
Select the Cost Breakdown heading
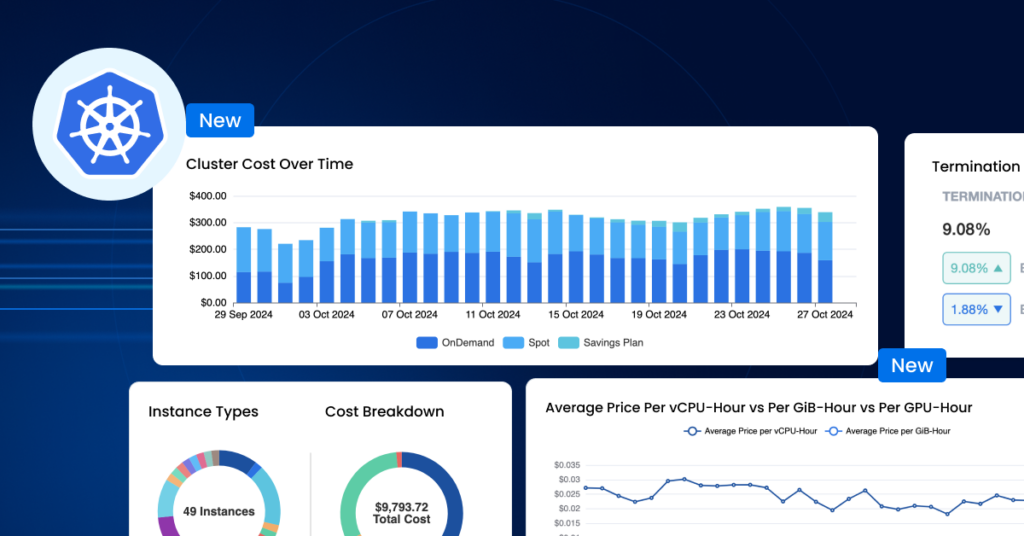(385, 412)
